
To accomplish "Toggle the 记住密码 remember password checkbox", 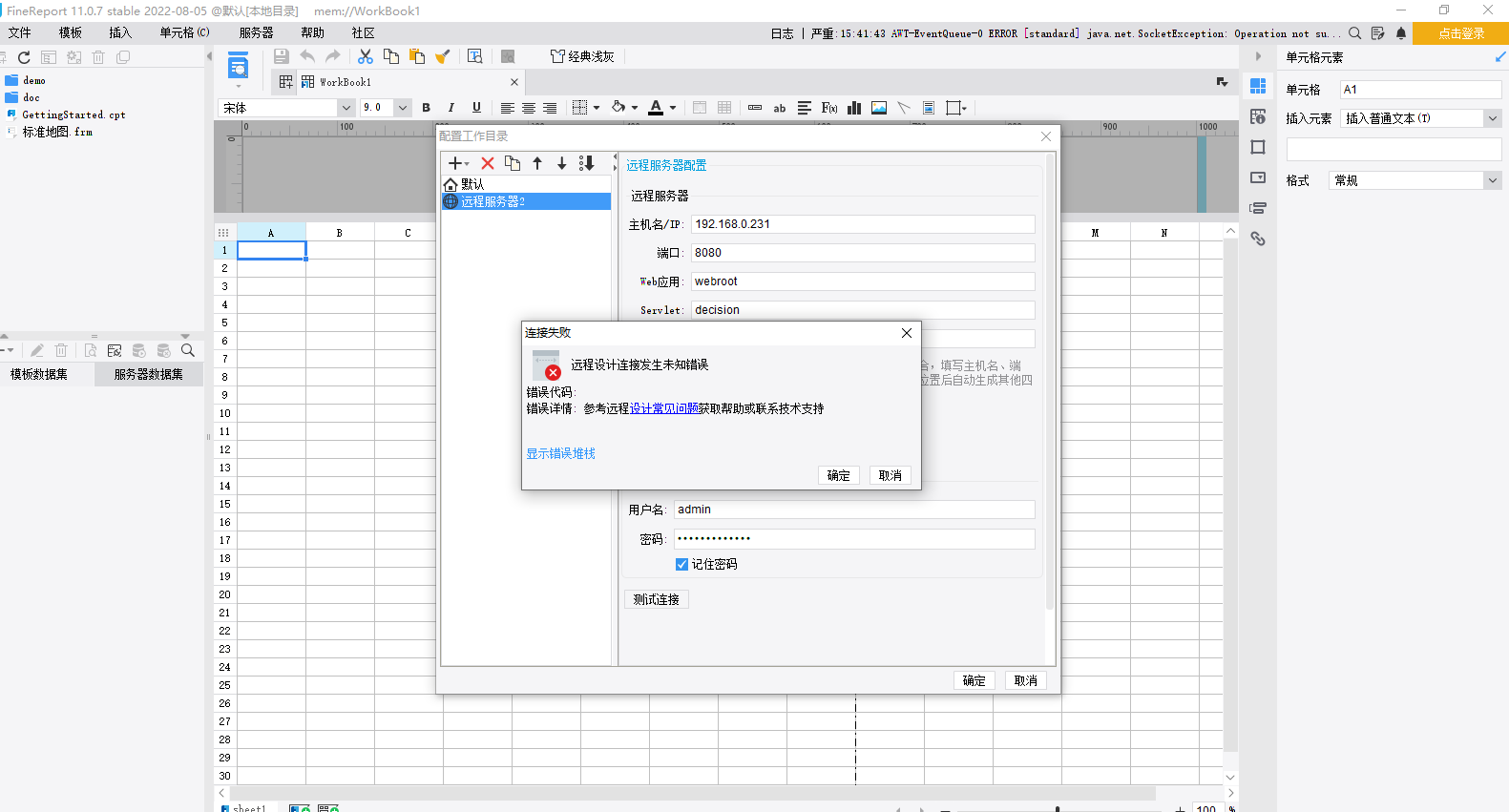I will pyautogui.click(x=681, y=565).
